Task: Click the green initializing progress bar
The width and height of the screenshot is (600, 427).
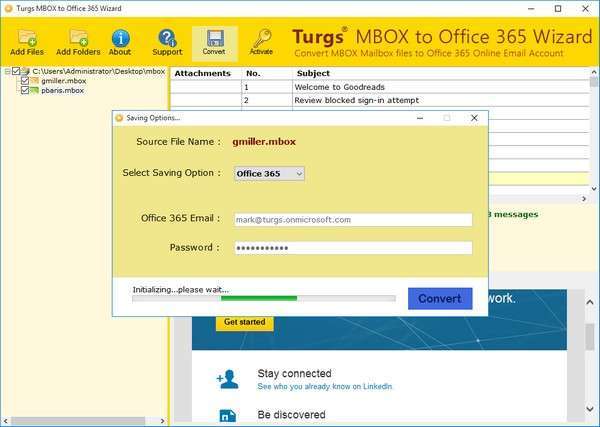Action: pyautogui.click(x=259, y=298)
